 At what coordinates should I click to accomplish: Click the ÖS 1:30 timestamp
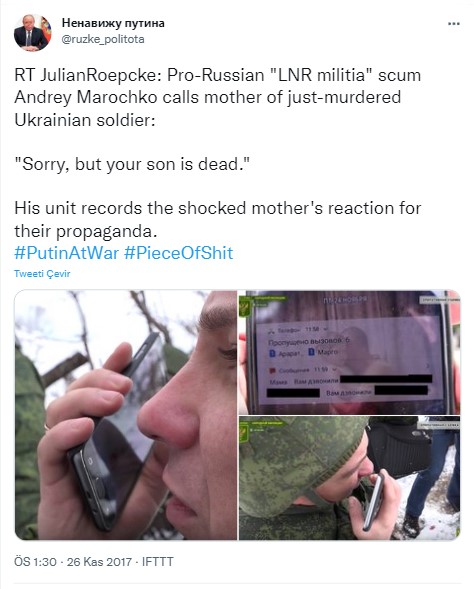coord(35,562)
